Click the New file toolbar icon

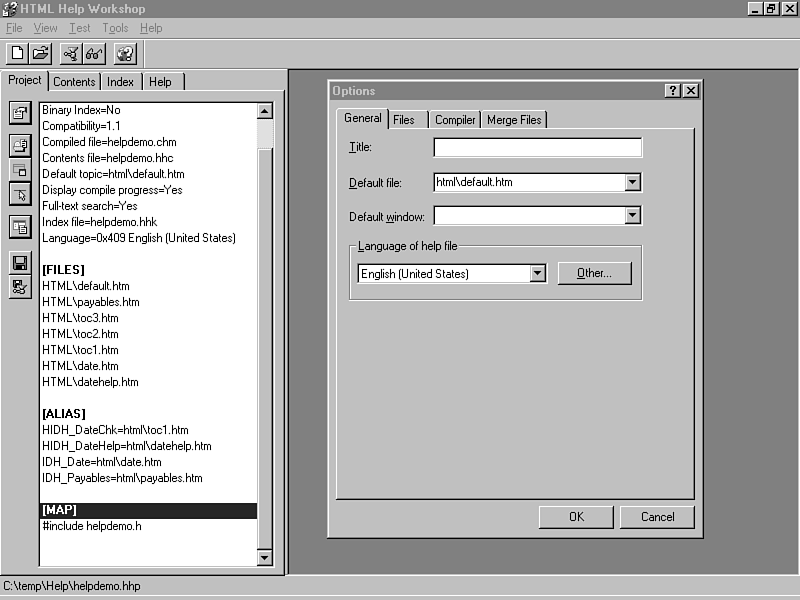point(17,53)
